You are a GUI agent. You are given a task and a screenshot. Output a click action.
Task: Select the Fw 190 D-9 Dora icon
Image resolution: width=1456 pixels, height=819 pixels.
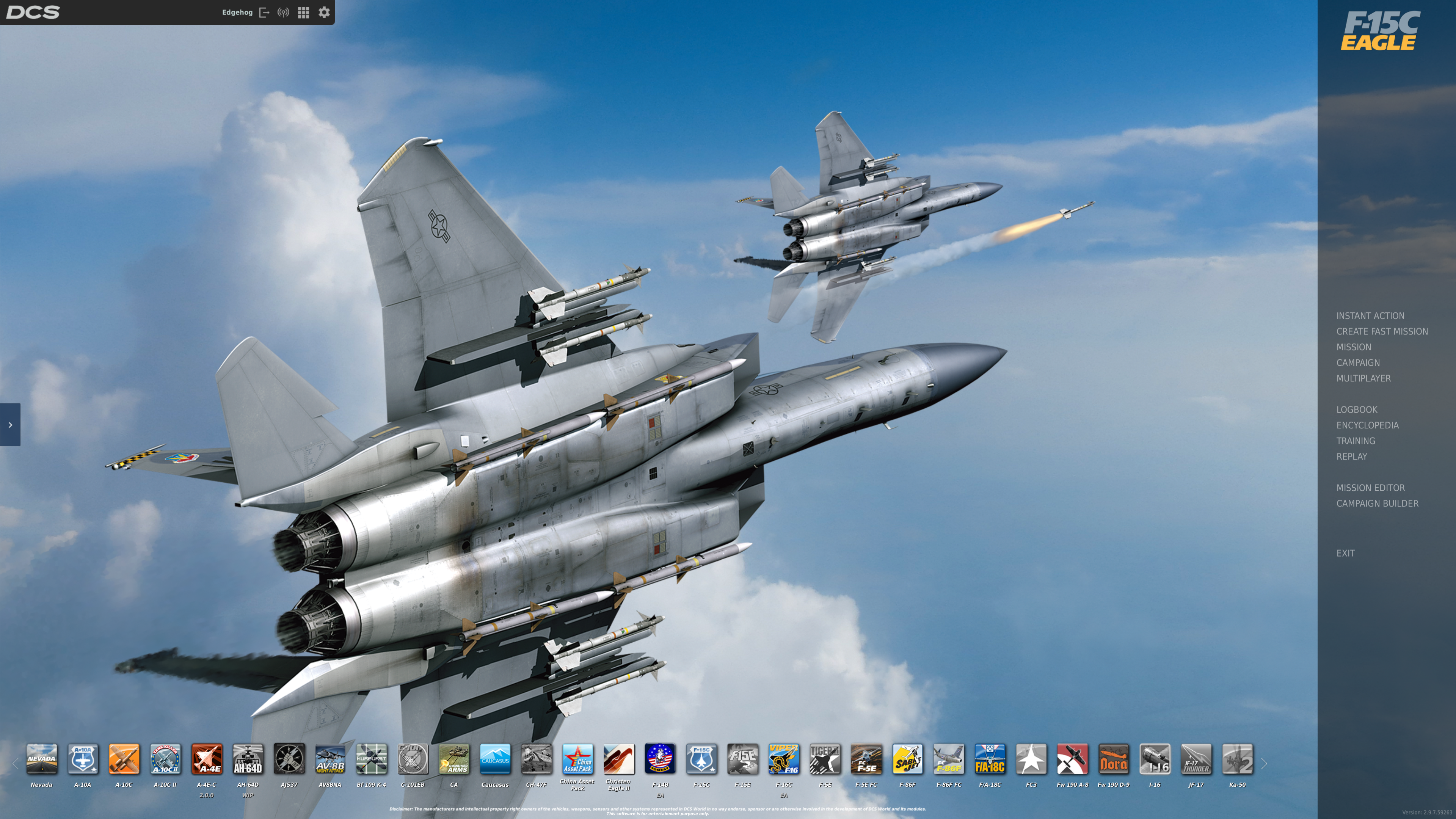coord(1114,758)
